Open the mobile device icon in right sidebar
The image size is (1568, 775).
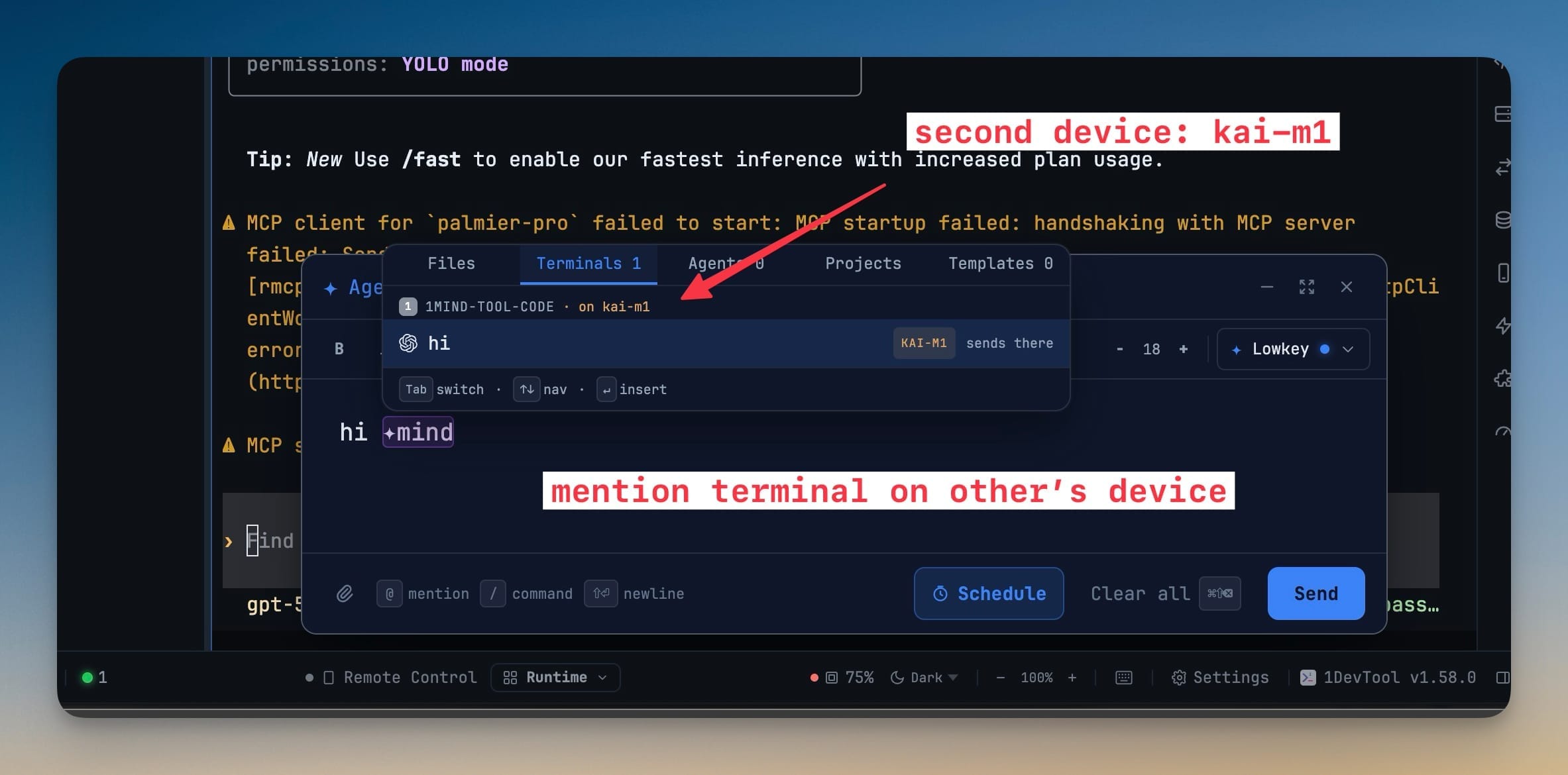coord(1503,273)
